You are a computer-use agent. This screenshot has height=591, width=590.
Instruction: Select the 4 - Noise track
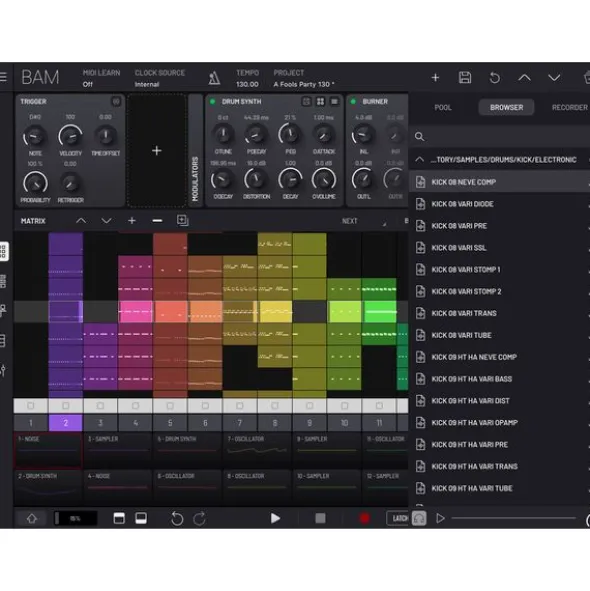118,487
